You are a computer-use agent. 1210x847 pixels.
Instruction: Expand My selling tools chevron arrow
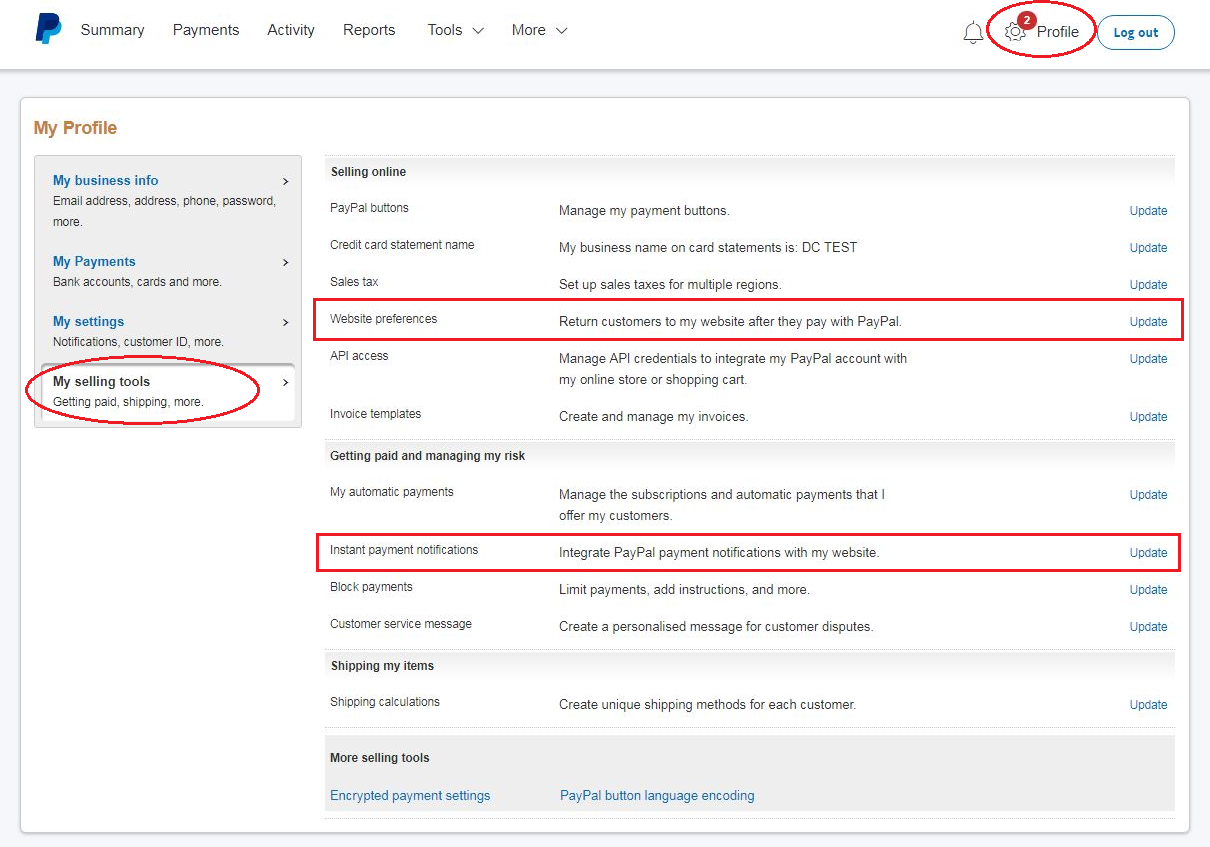[285, 383]
